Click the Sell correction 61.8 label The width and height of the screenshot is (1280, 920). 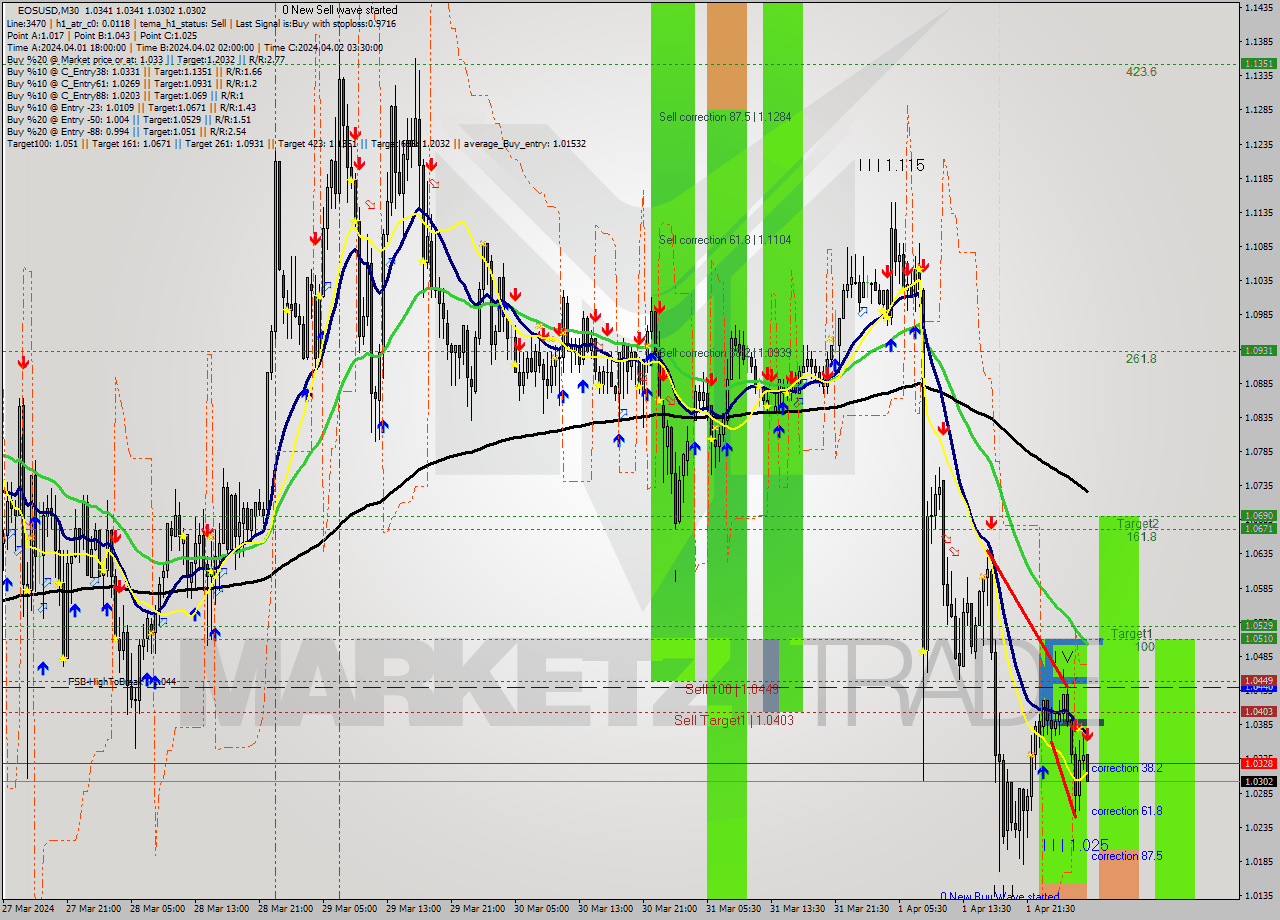[x=724, y=240]
